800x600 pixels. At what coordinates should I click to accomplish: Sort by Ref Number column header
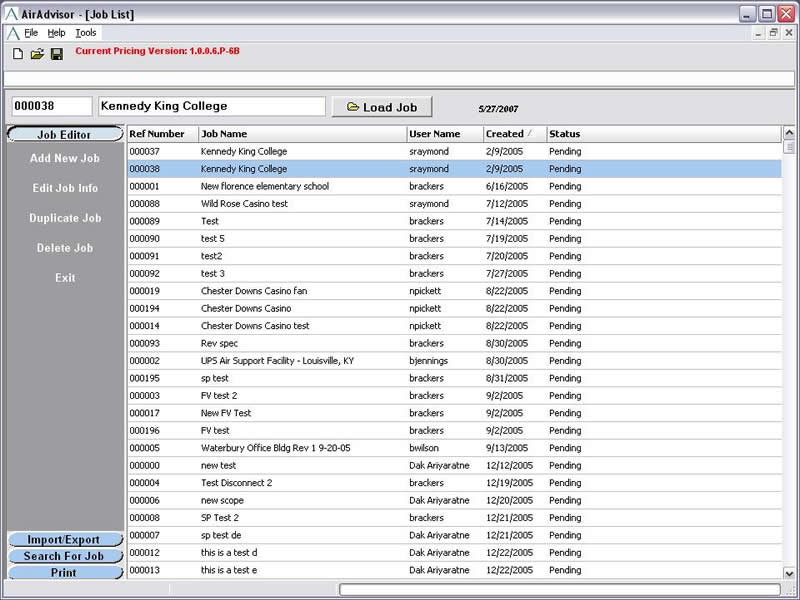[x=160, y=133]
